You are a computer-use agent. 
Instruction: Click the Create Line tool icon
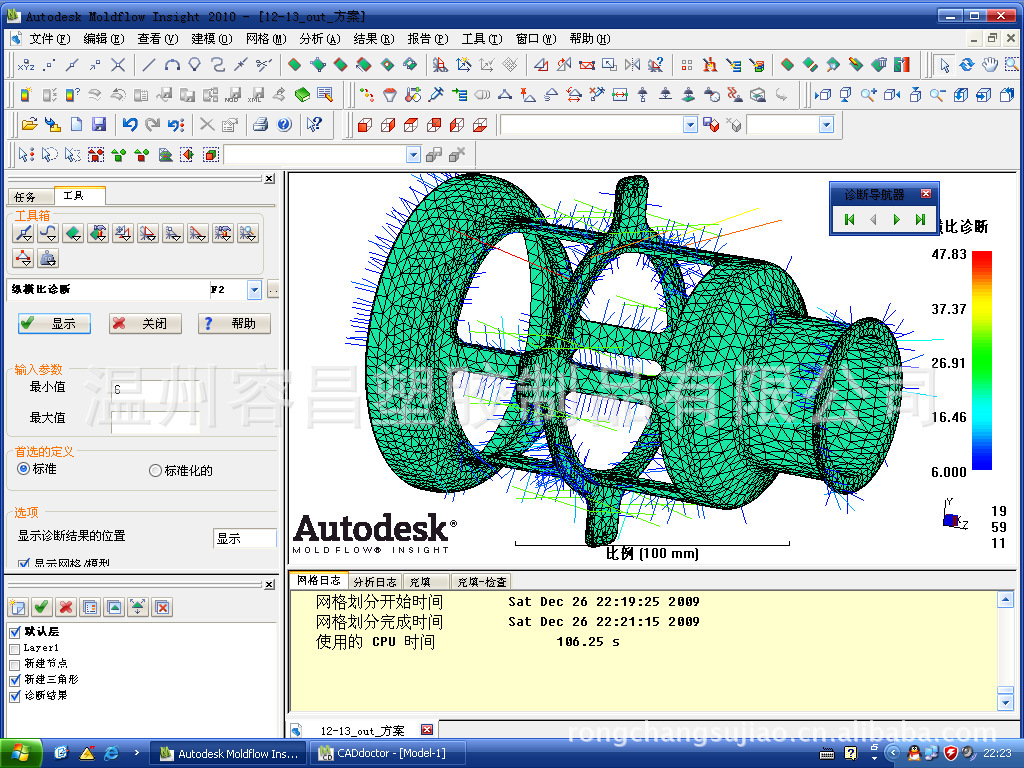point(149,65)
